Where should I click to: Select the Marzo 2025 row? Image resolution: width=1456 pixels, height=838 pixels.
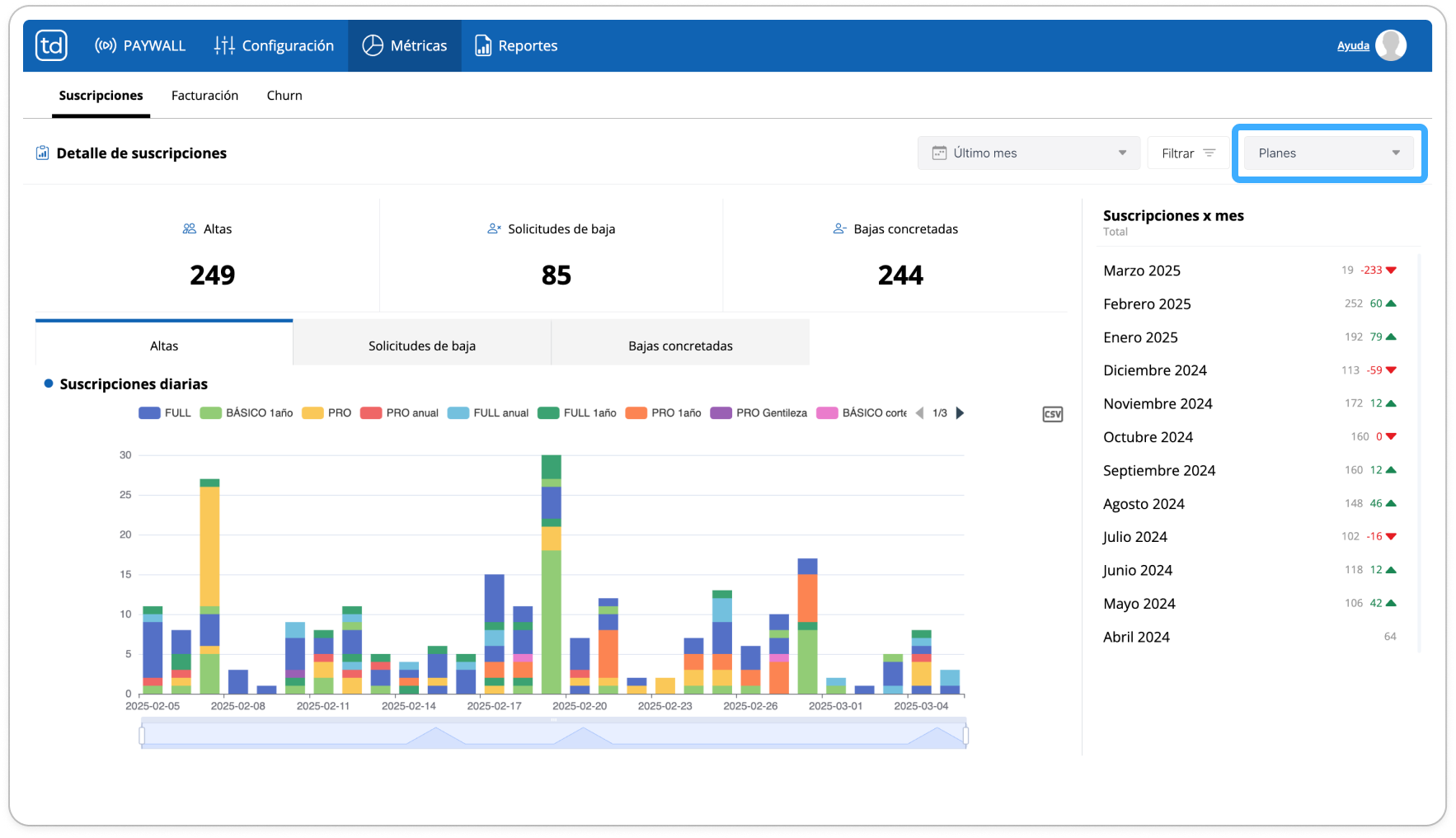tap(1250, 271)
